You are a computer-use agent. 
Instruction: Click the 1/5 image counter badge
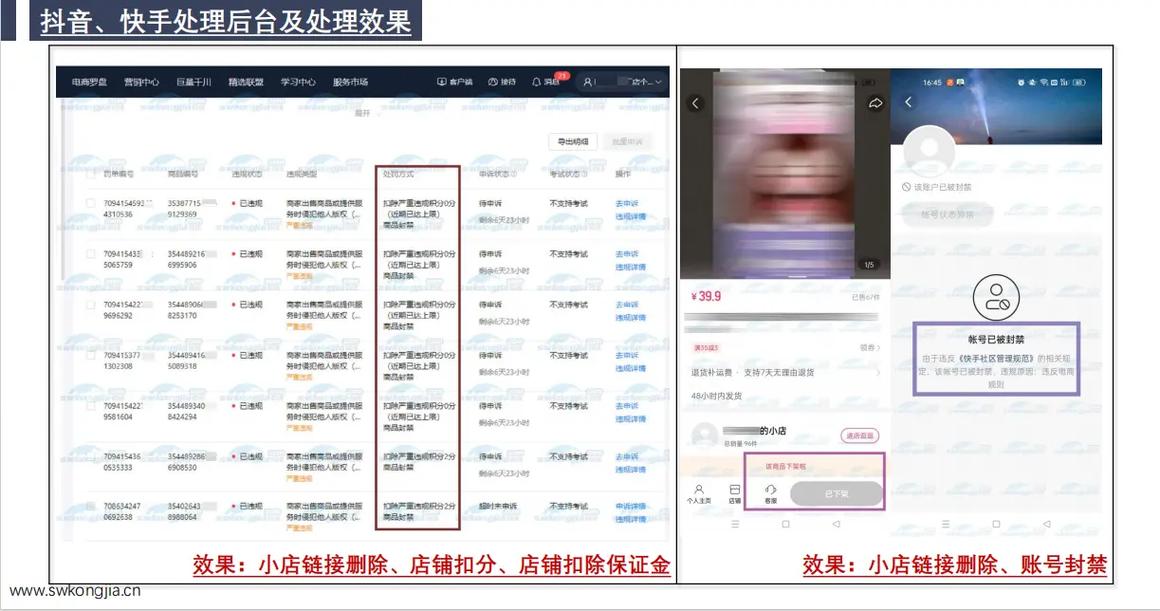869,264
